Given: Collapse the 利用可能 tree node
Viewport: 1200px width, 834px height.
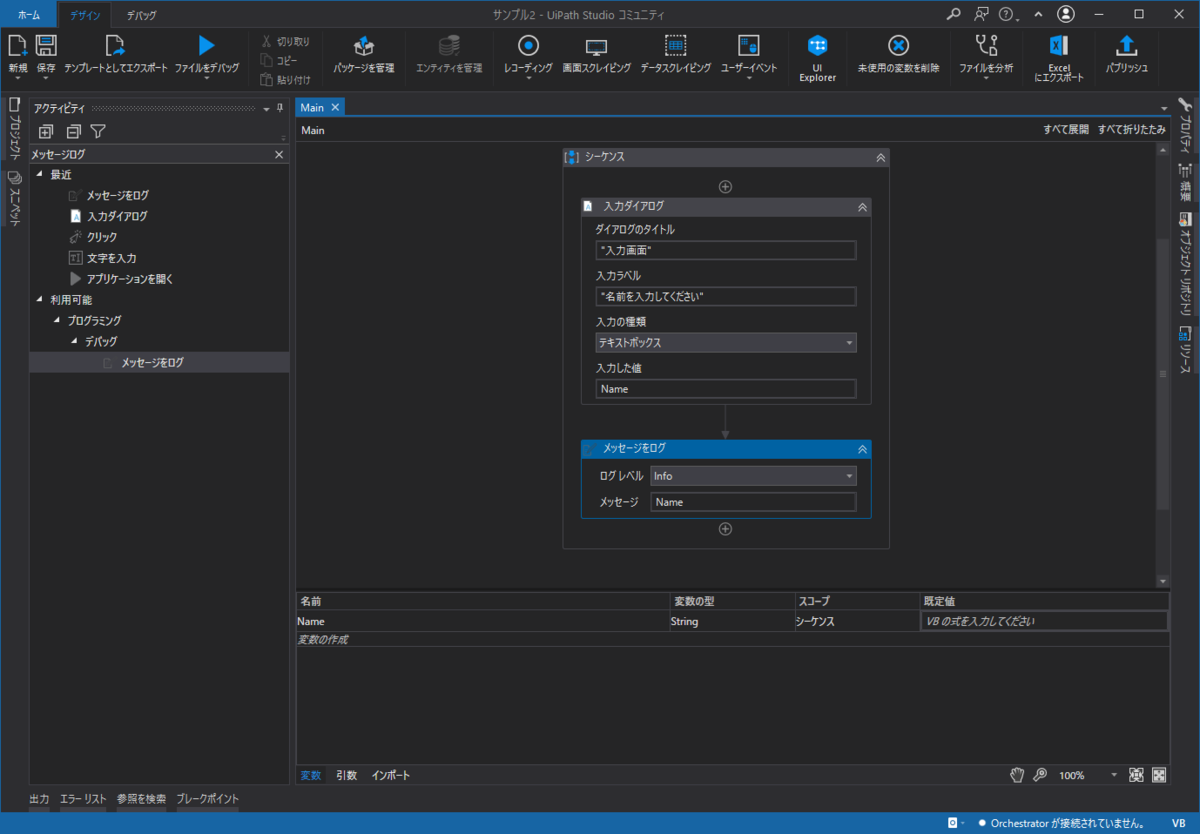Looking at the screenshot, I should [40, 299].
